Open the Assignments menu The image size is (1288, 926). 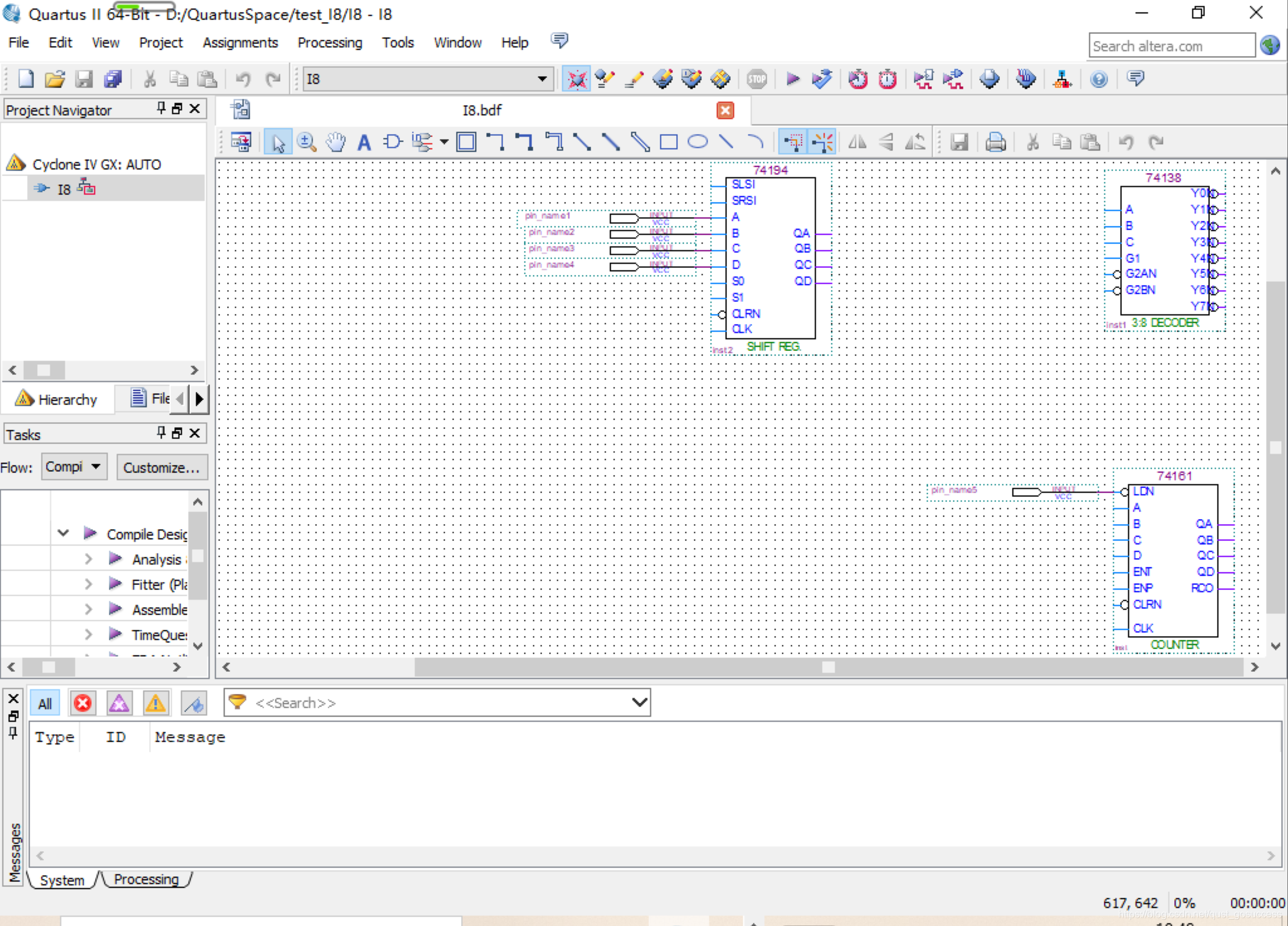coord(240,43)
